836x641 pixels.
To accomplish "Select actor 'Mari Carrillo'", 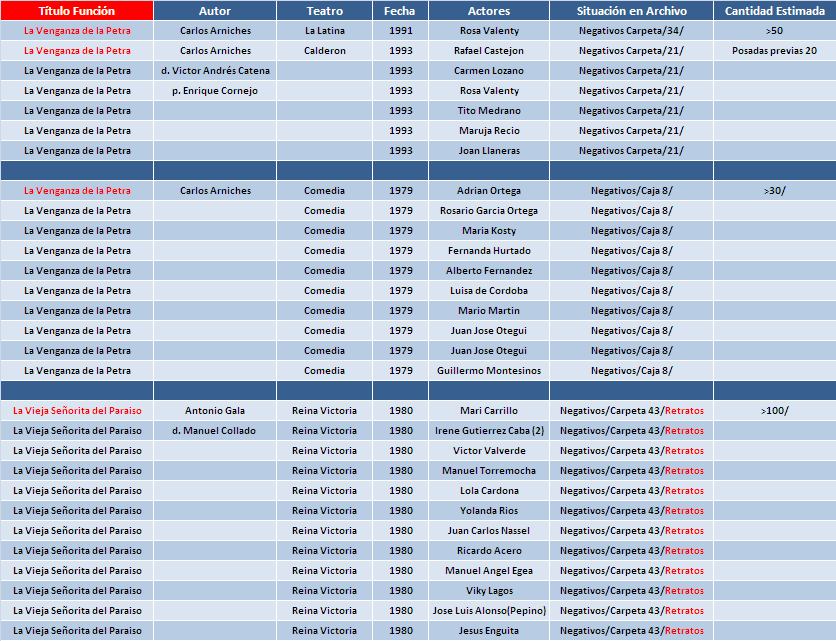I will click(x=489, y=411).
